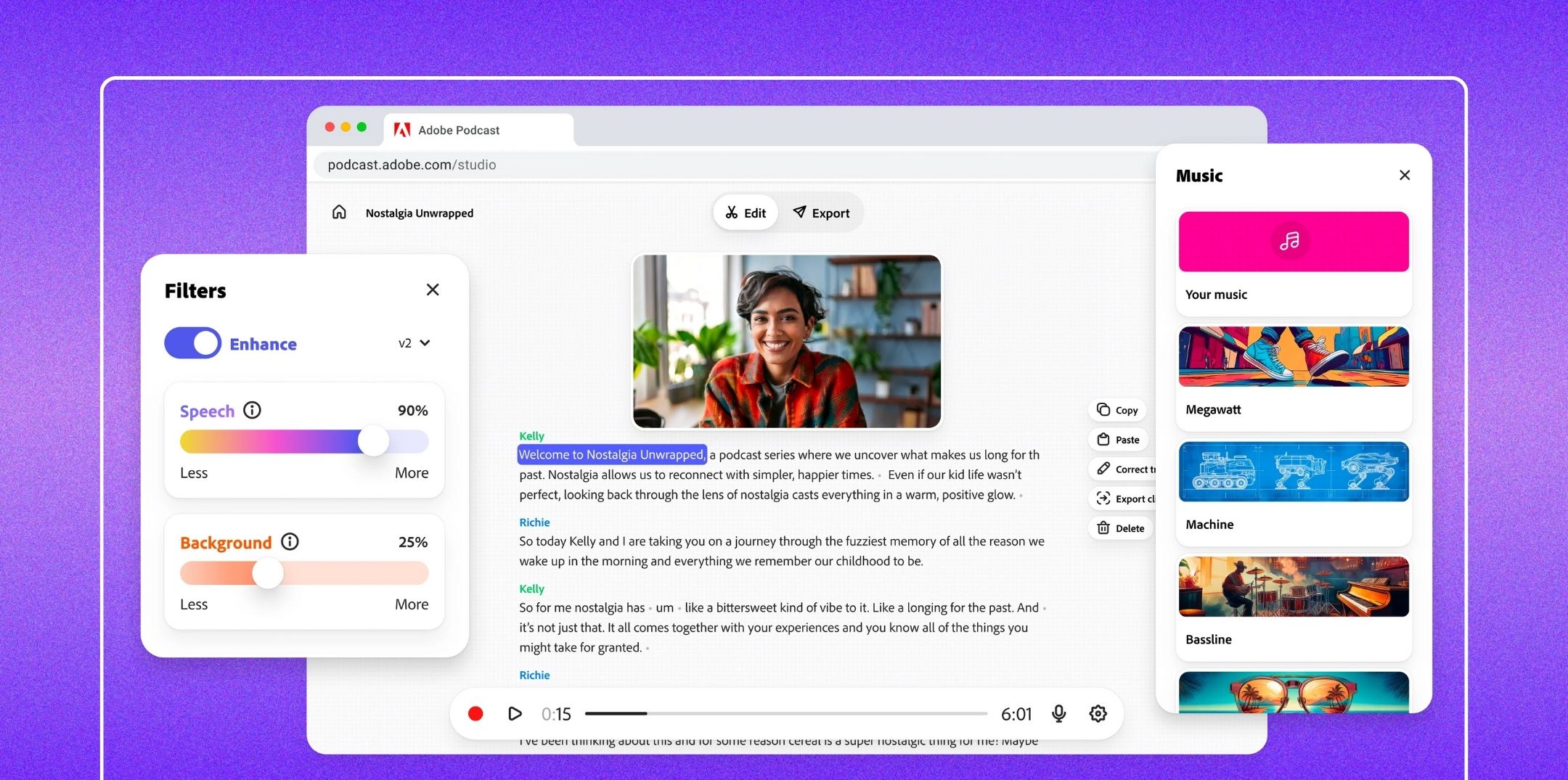1568x780 pixels.
Task: Click the Bassline track name
Action: click(1209, 639)
